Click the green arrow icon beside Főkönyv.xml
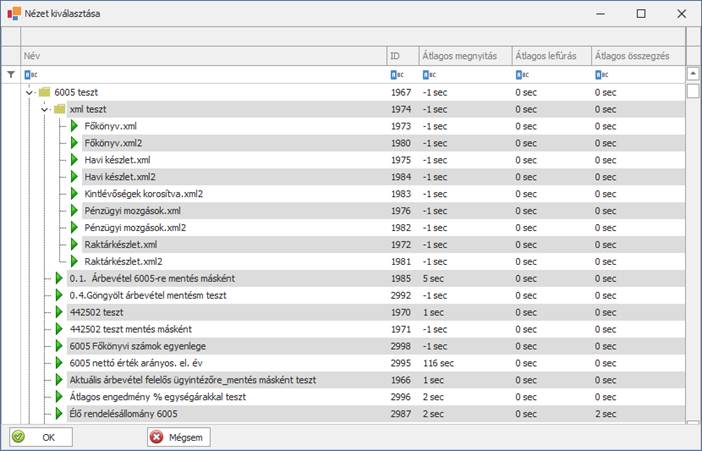702x451 pixels. pos(74,126)
